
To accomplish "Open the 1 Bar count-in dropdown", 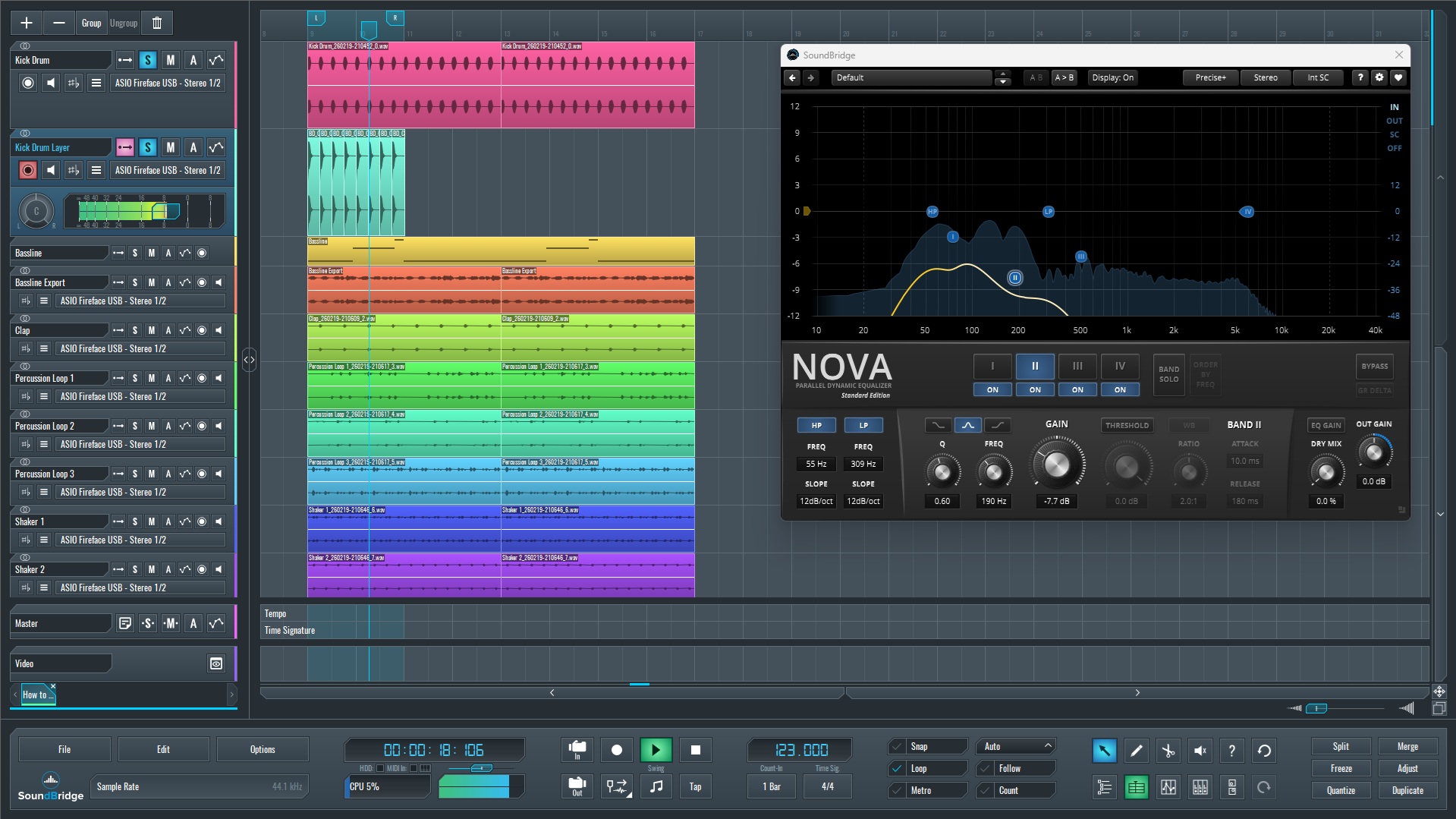I will 772,786.
